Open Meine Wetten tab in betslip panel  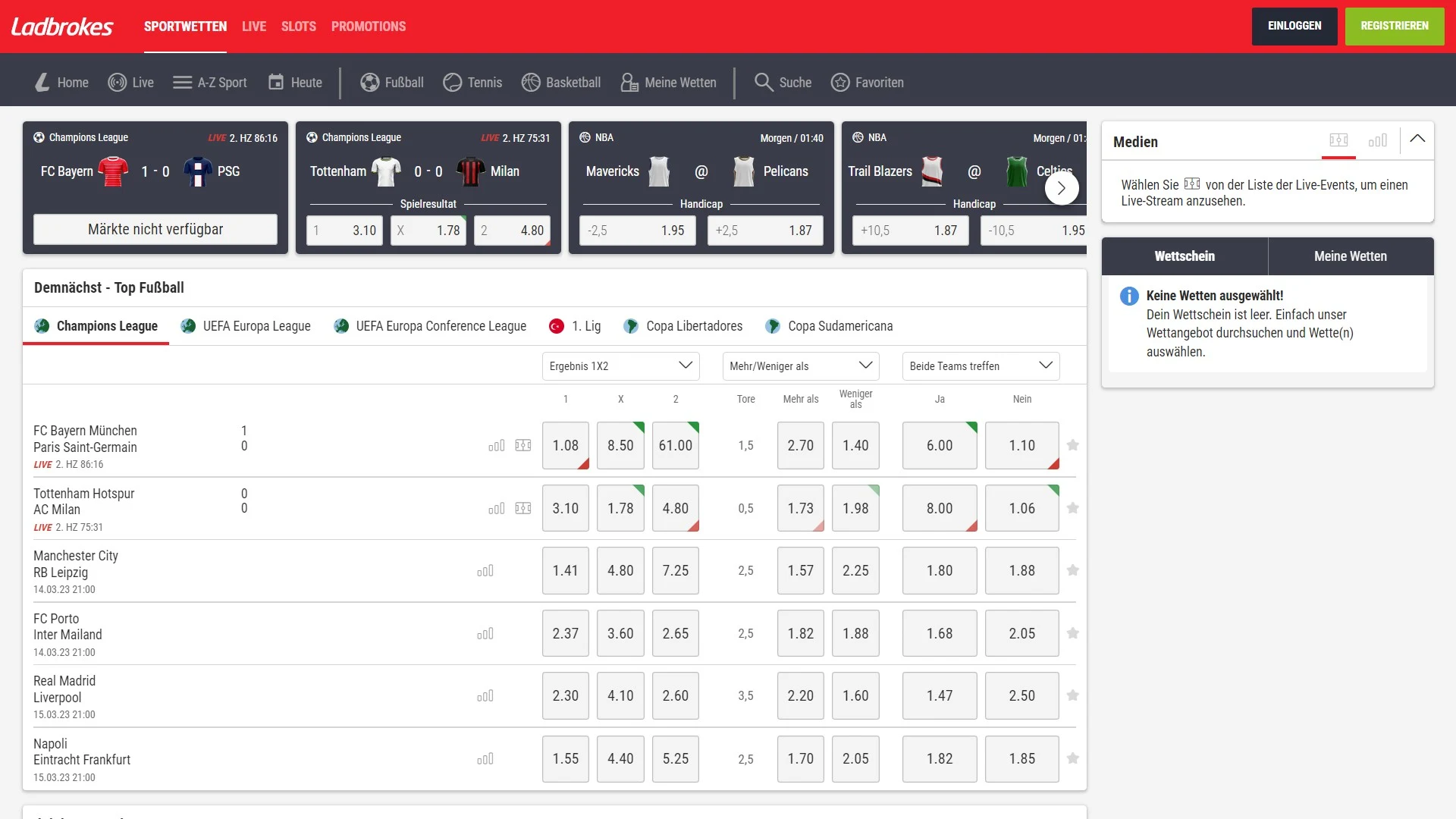pos(1351,256)
